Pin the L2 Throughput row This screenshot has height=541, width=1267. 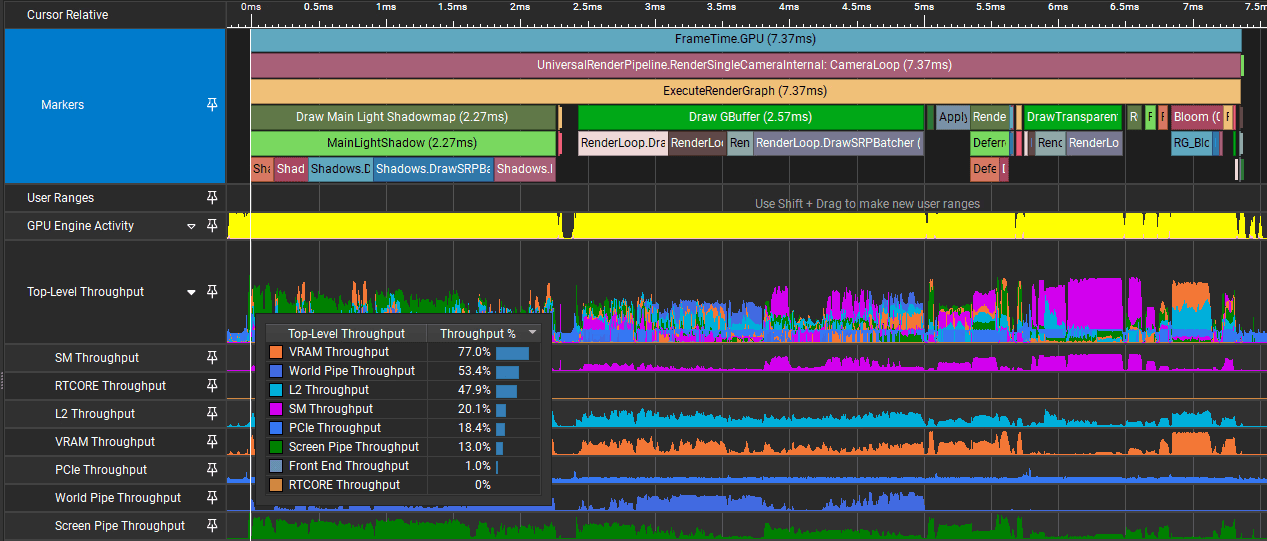[212, 414]
